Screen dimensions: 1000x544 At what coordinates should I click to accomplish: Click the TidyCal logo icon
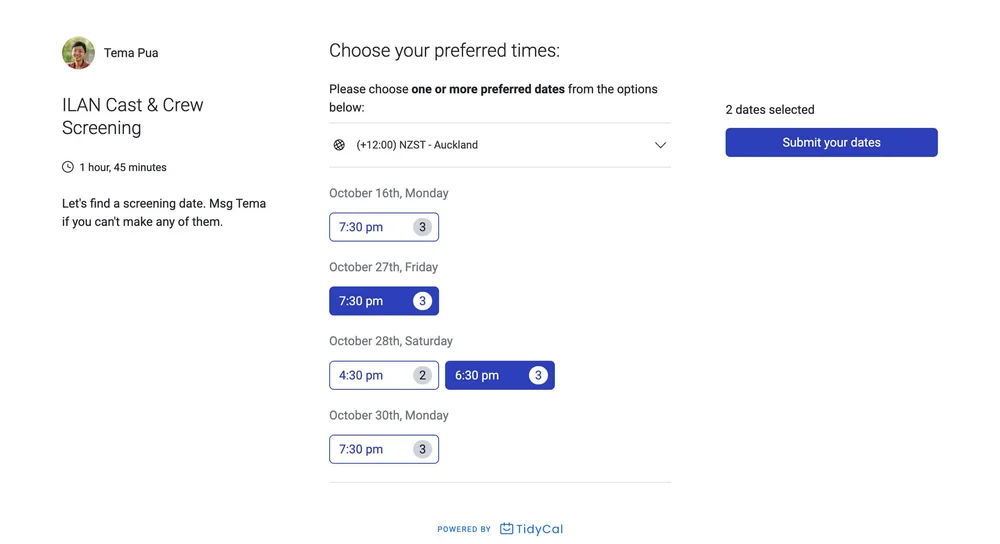(x=507, y=529)
